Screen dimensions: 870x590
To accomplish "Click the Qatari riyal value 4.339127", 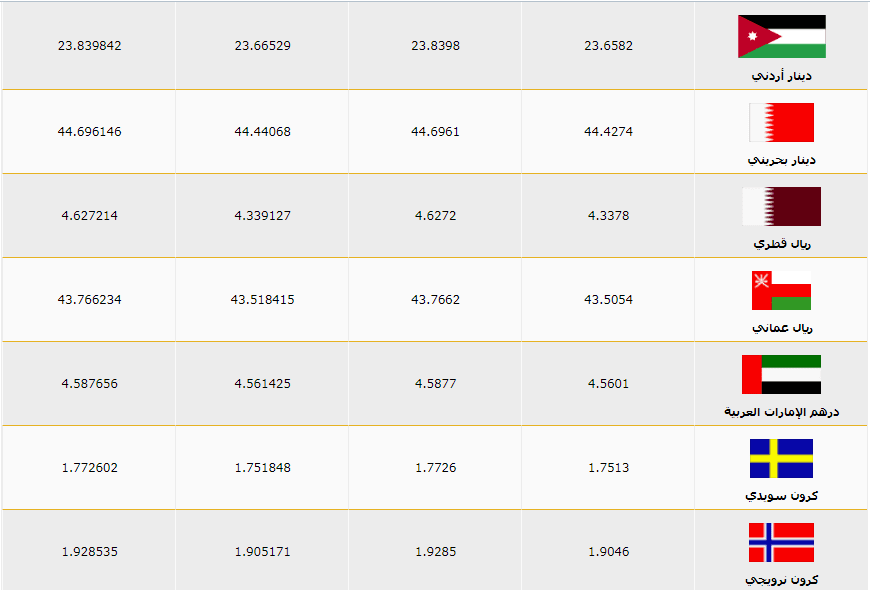I will coord(262,215).
